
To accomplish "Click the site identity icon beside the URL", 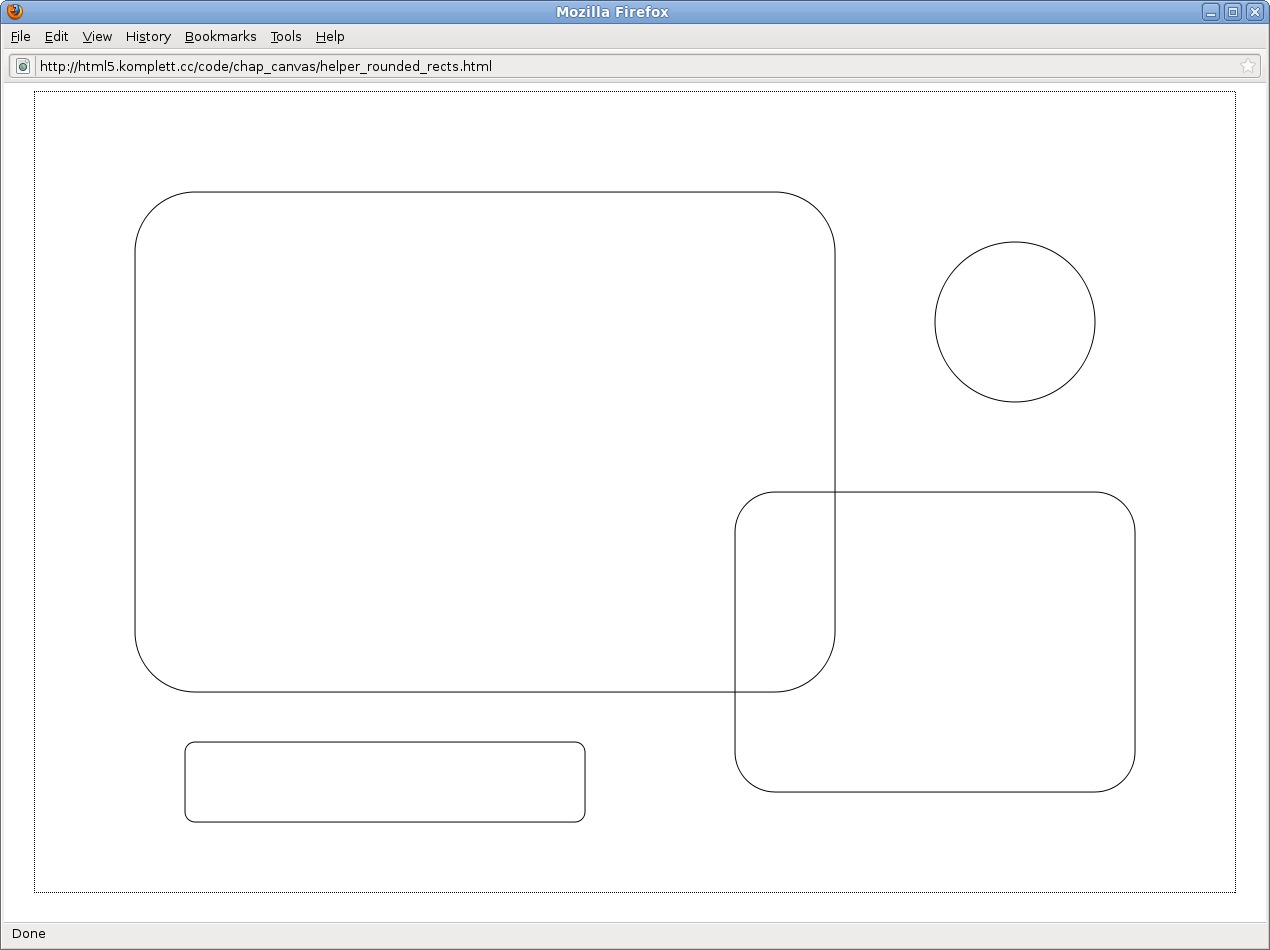I will [x=23, y=66].
